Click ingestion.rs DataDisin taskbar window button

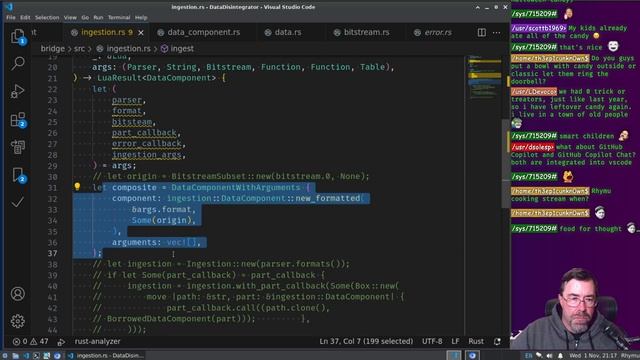(106, 356)
